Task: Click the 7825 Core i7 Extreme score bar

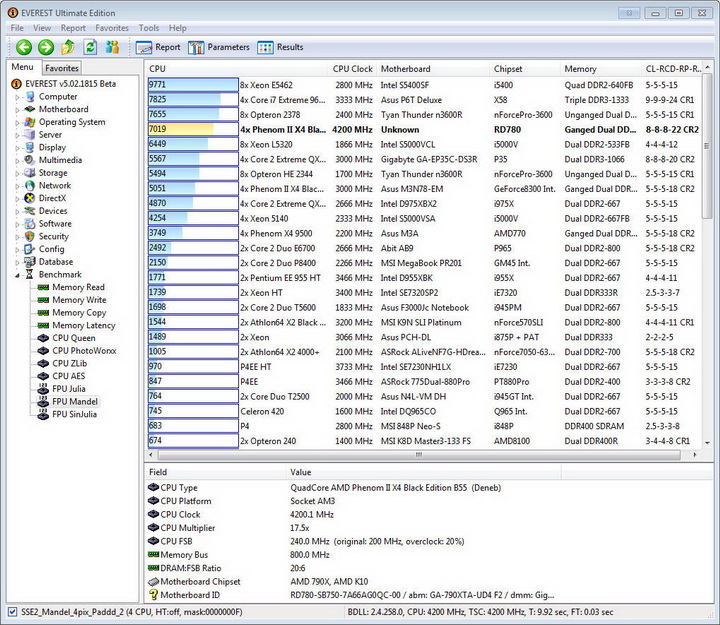Action: pos(193,100)
